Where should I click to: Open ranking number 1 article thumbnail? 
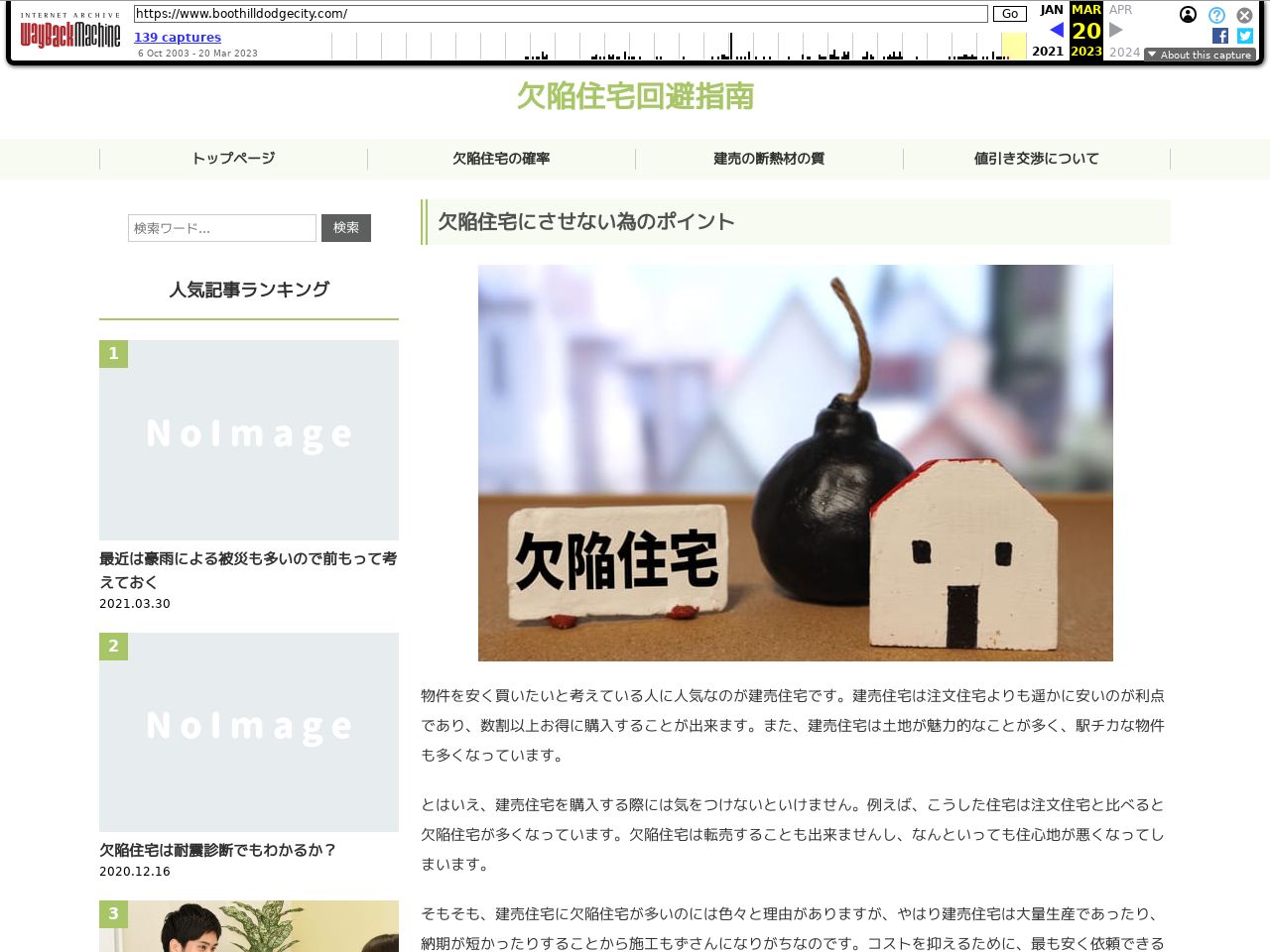pyautogui.click(x=249, y=440)
